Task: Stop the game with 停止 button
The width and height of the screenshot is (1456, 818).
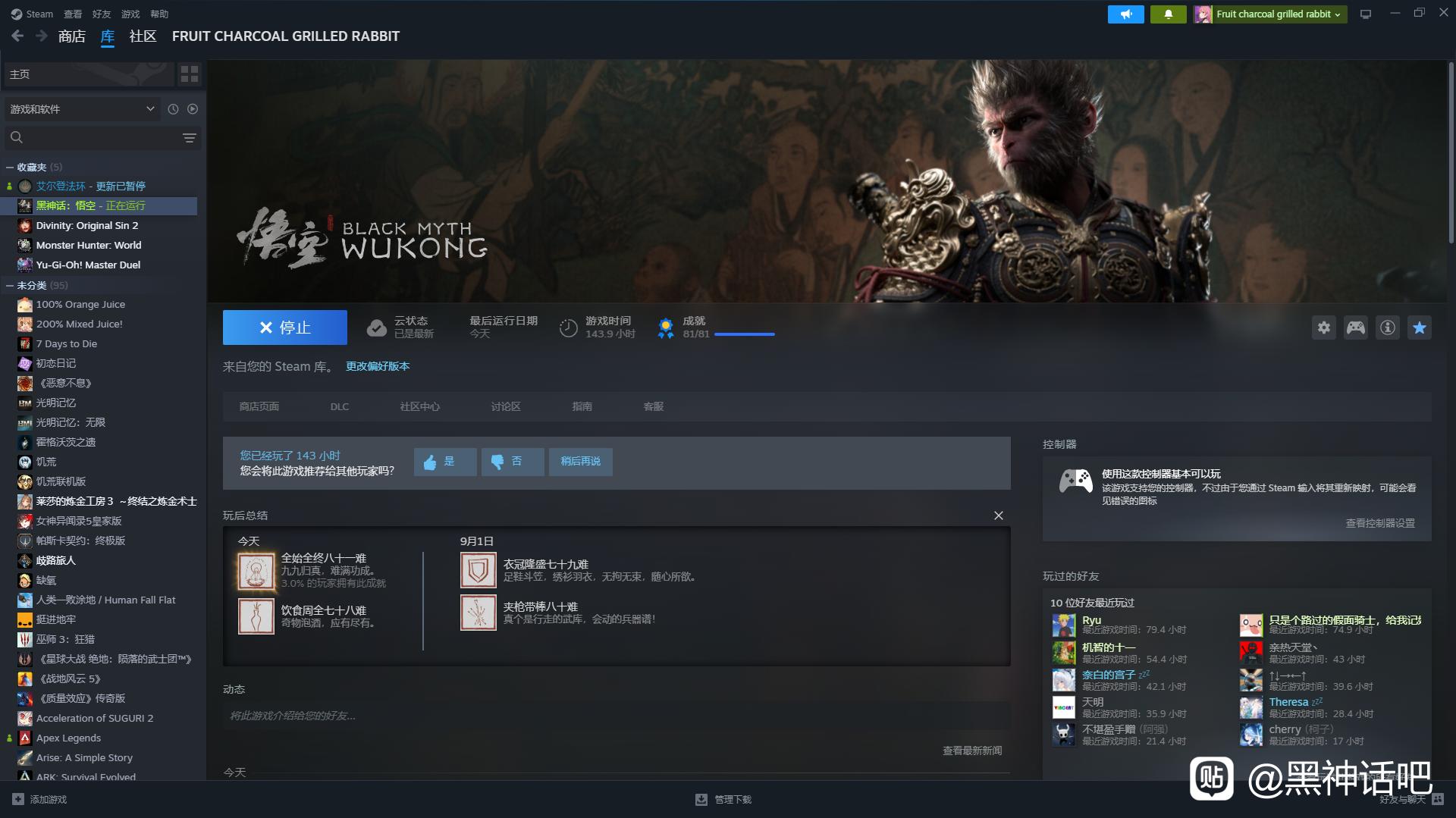Action: coord(285,328)
